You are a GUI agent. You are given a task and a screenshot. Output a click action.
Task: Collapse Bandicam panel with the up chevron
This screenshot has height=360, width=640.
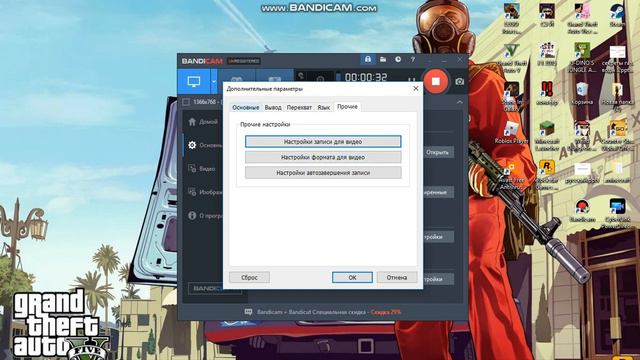pyautogui.click(x=460, y=102)
